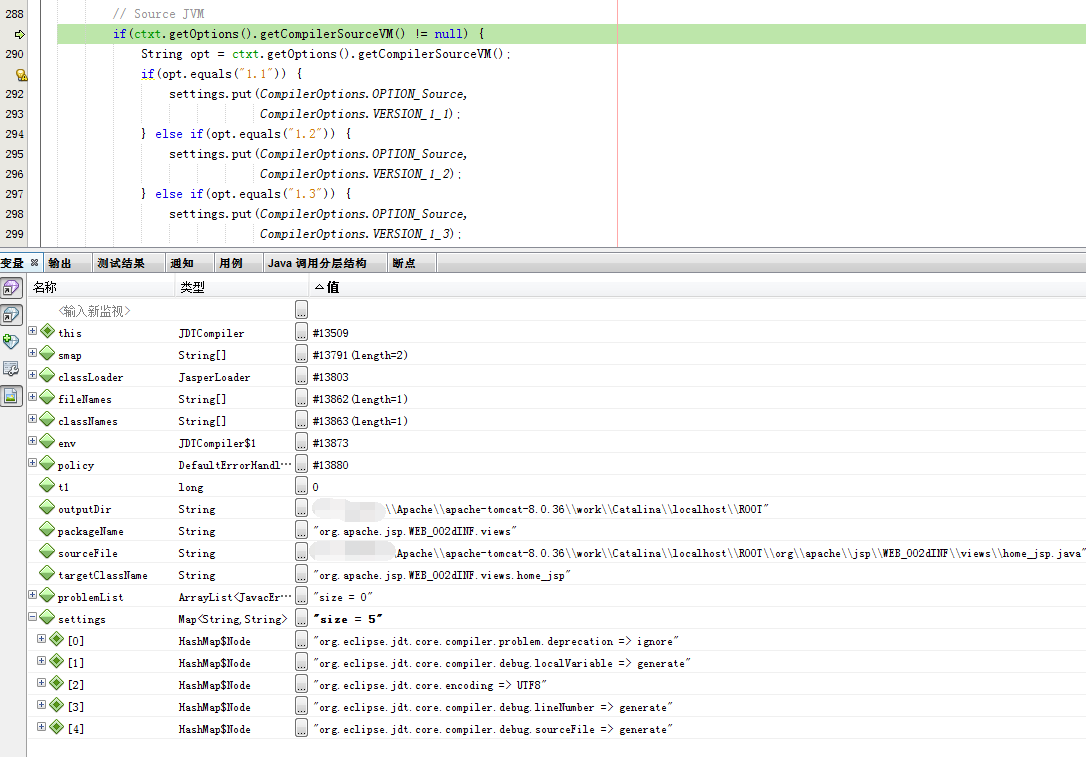
Task: Click the first sidebar icon in variables panel
Action: coord(11,288)
